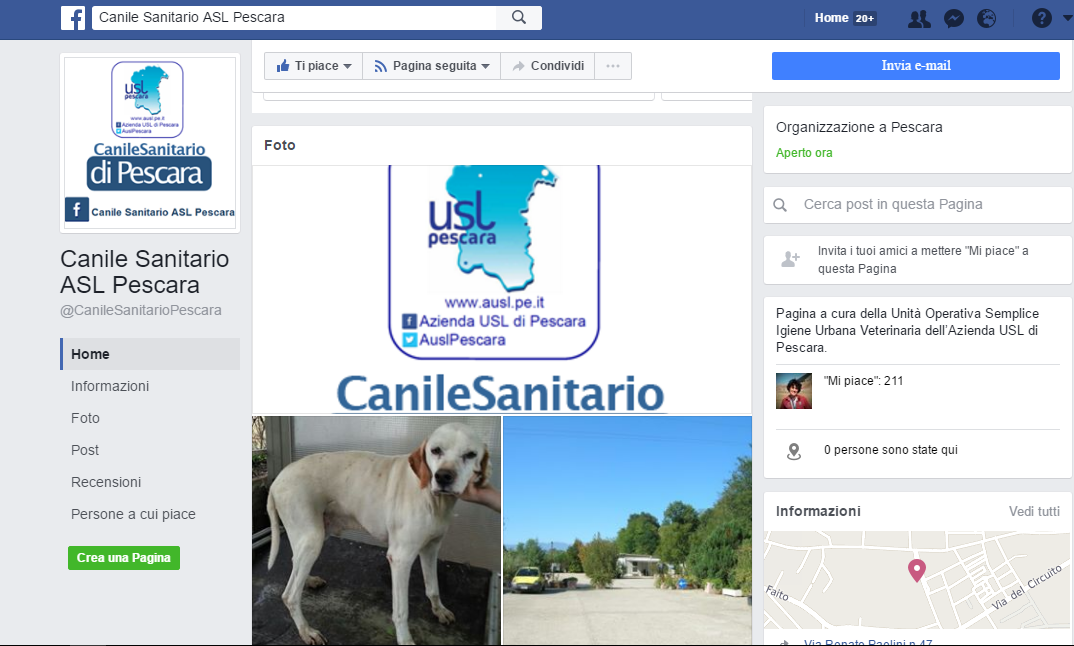Select 'Informazioni' in the left sidebar
The height and width of the screenshot is (646, 1074).
point(110,386)
